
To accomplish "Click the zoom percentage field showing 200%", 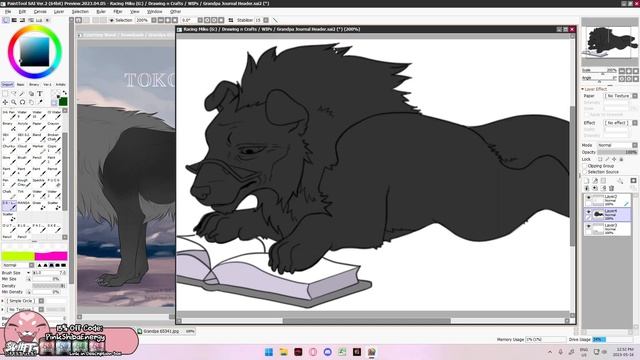I will (142, 20).
